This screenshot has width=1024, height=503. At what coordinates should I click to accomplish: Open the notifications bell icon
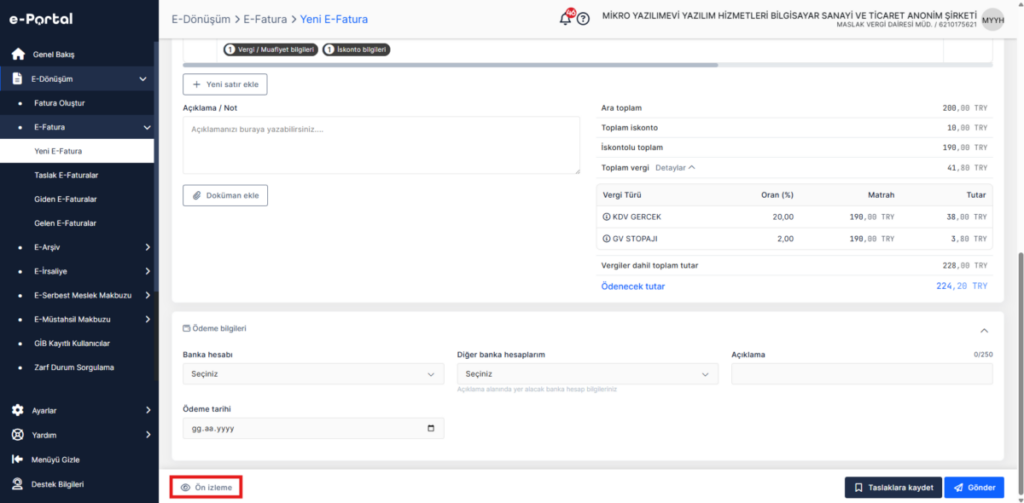[566, 19]
